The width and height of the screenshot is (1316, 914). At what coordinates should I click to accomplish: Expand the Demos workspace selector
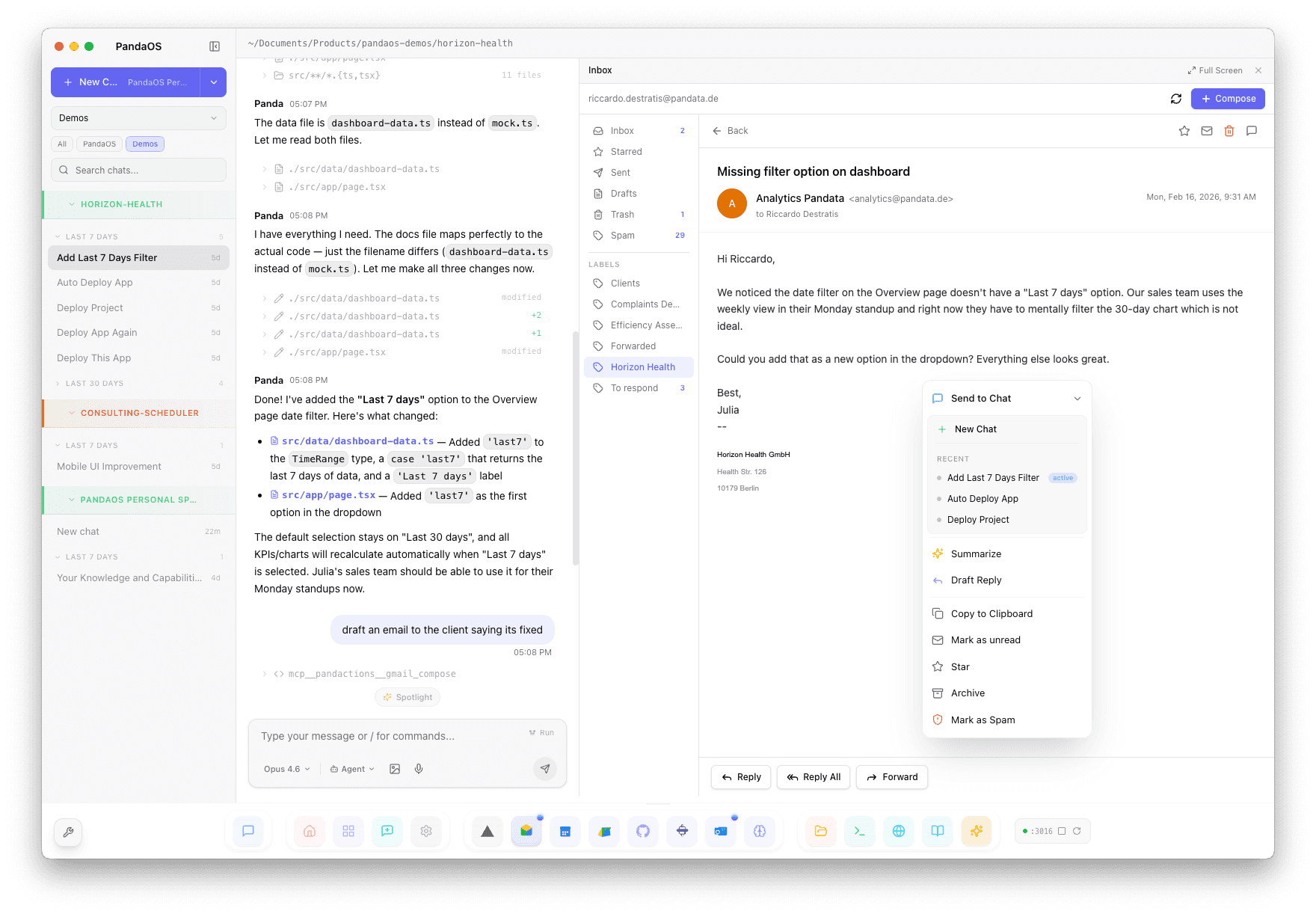138,117
